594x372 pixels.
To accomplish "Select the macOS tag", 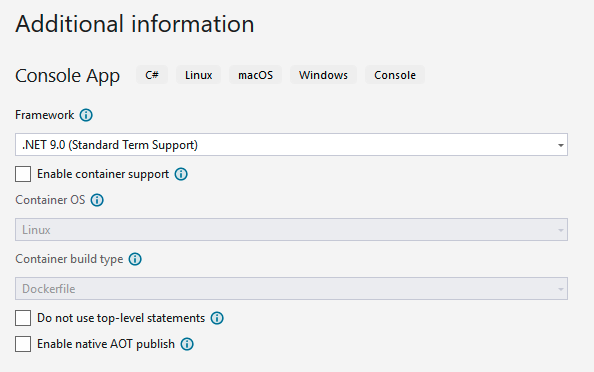I will 255,75.
